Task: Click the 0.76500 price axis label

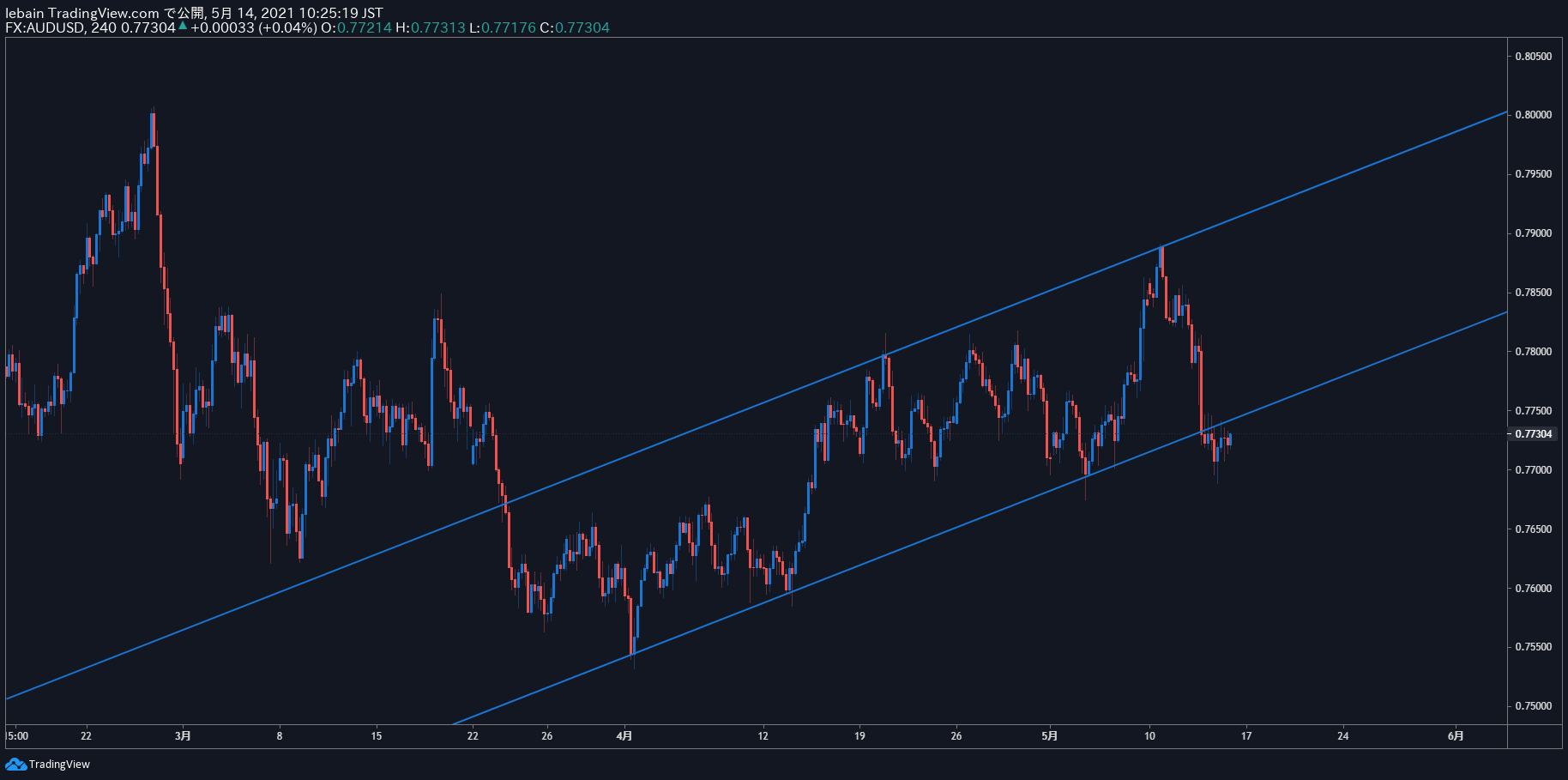Action: [x=1533, y=529]
